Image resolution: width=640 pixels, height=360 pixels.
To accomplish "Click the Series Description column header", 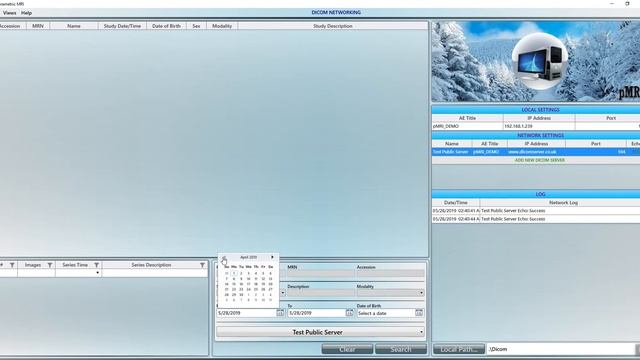I will [x=151, y=265].
